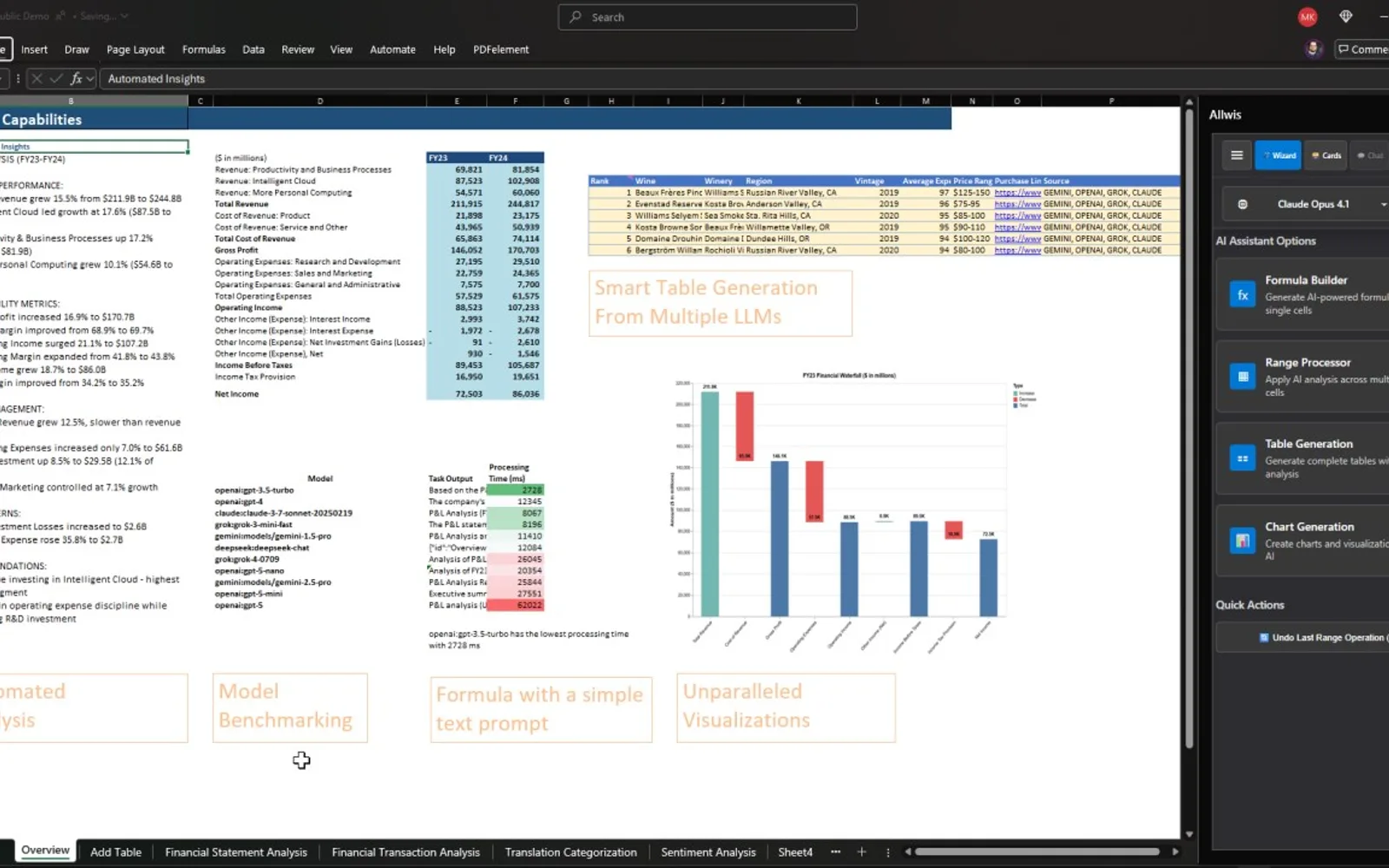Select the Wizard mode in Allwis panel
The image size is (1389, 868).
[1278, 155]
